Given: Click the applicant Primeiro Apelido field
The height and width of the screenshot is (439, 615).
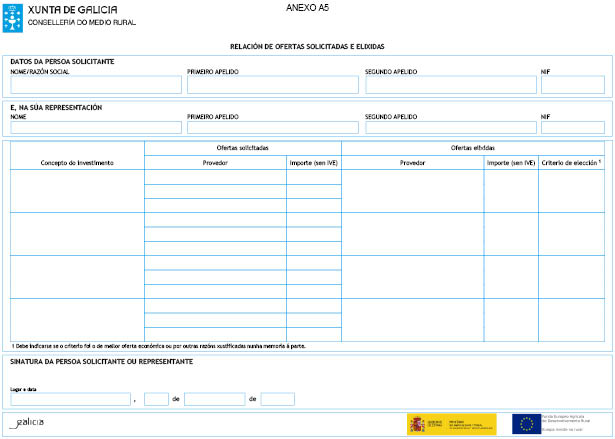Looking at the screenshot, I should click(x=271, y=86).
